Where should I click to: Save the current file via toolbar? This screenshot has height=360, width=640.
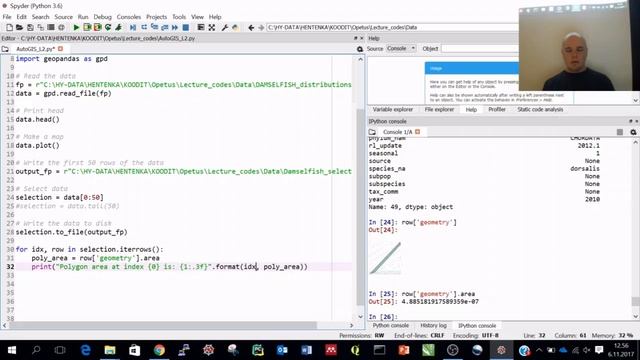coord(30,27)
